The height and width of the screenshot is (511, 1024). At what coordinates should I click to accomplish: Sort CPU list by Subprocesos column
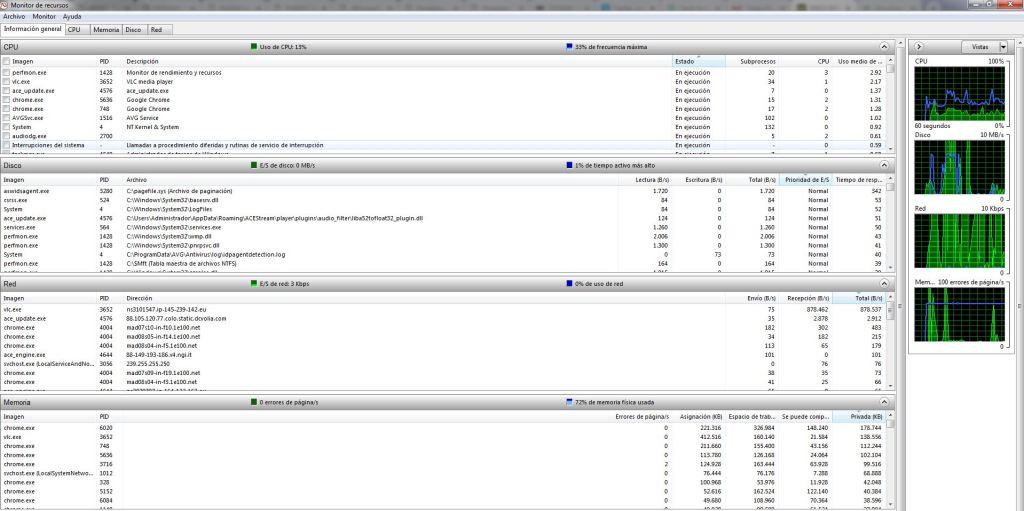click(x=751, y=61)
